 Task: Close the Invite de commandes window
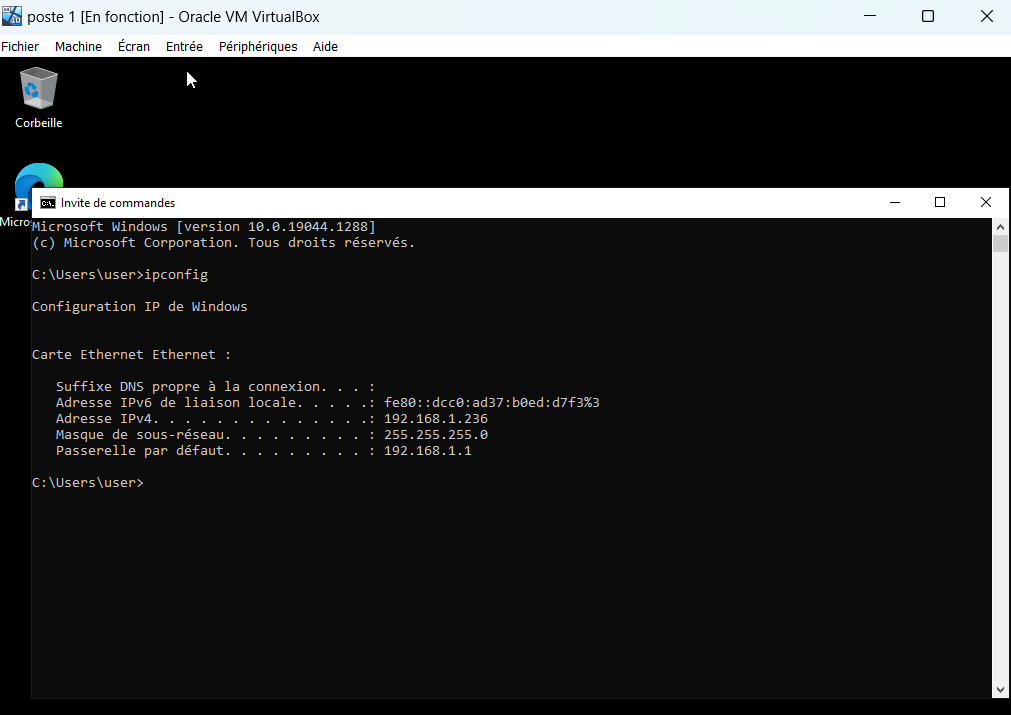pos(986,203)
